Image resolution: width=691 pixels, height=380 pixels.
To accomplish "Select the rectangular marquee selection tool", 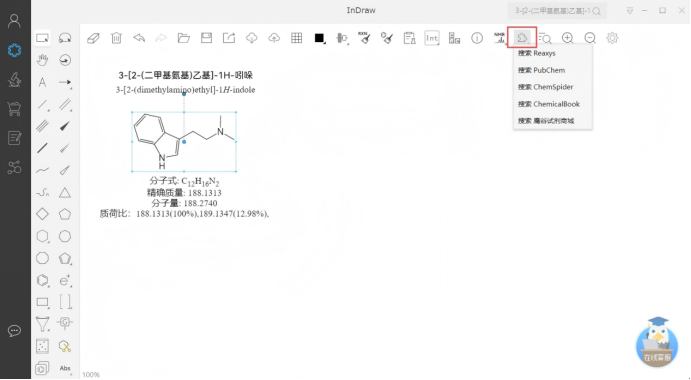I will click(42, 38).
